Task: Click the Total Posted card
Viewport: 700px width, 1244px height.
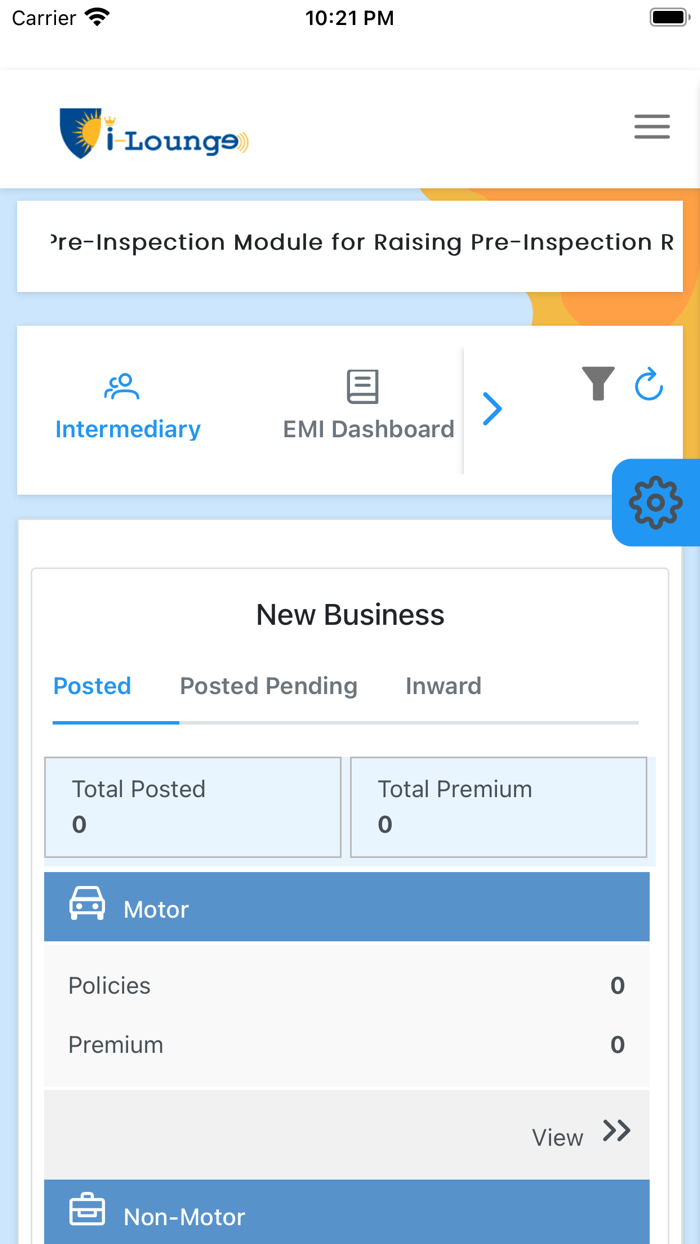Action: coord(192,807)
